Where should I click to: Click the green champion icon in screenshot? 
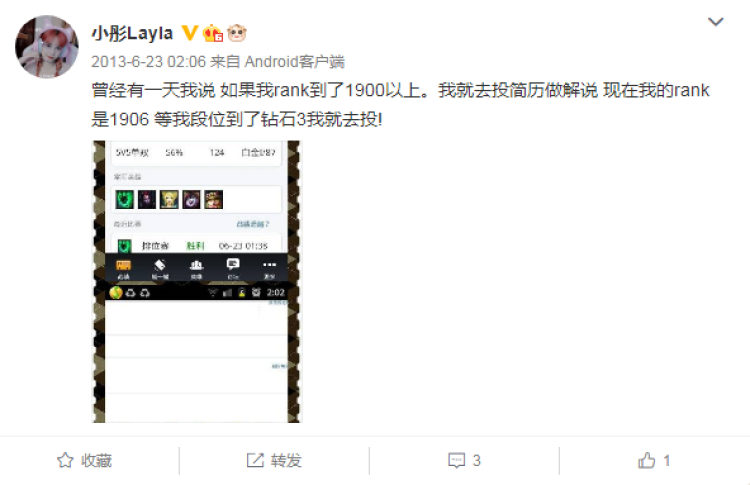coord(124,199)
